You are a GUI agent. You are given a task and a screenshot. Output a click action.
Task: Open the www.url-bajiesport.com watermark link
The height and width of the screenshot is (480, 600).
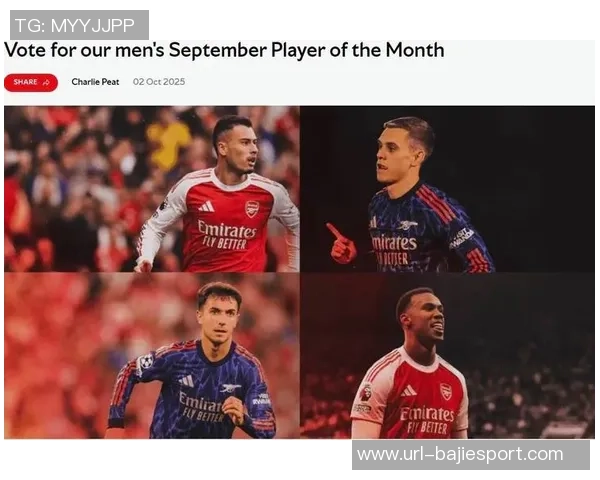click(460, 454)
